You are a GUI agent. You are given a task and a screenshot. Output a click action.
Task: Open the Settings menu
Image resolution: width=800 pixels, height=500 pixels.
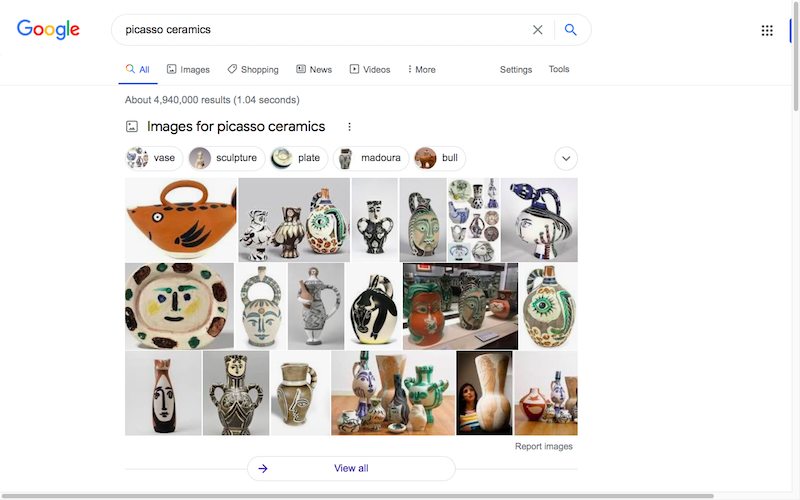pos(516,69)
